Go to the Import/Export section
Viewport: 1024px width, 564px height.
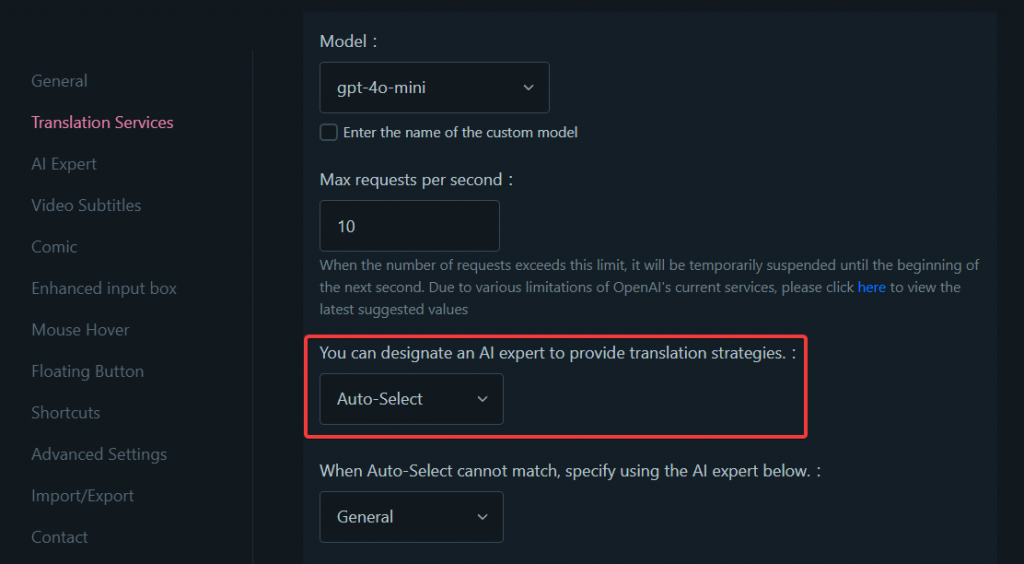tap(82, 496)
